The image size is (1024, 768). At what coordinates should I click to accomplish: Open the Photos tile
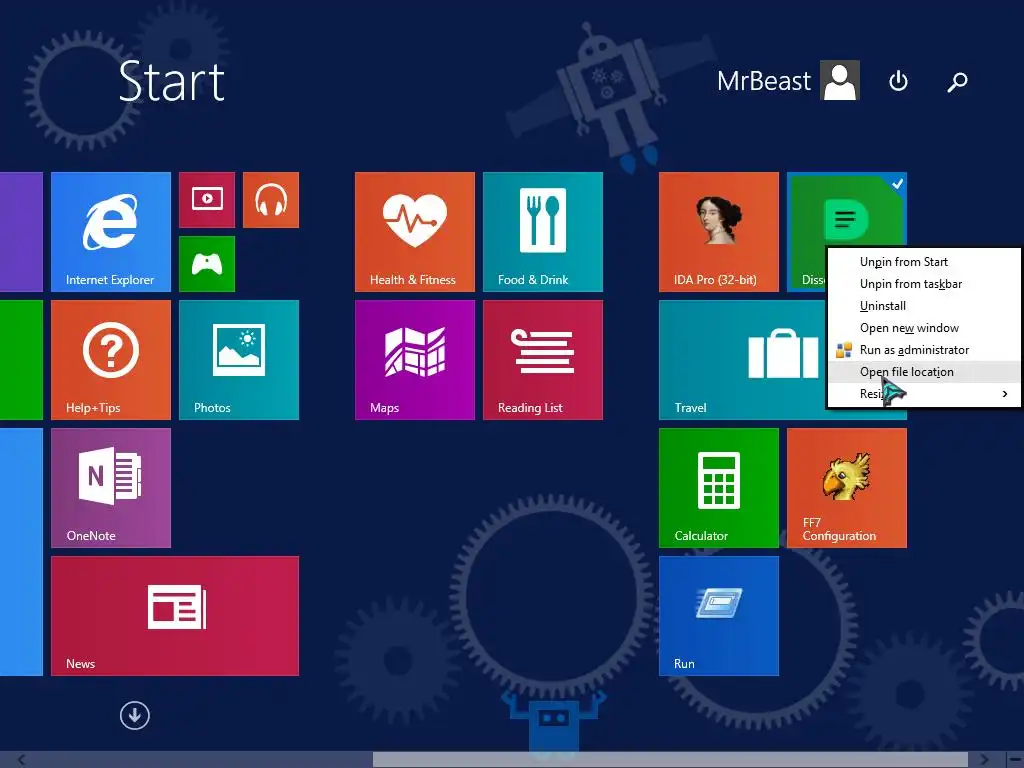pos(239,360)
